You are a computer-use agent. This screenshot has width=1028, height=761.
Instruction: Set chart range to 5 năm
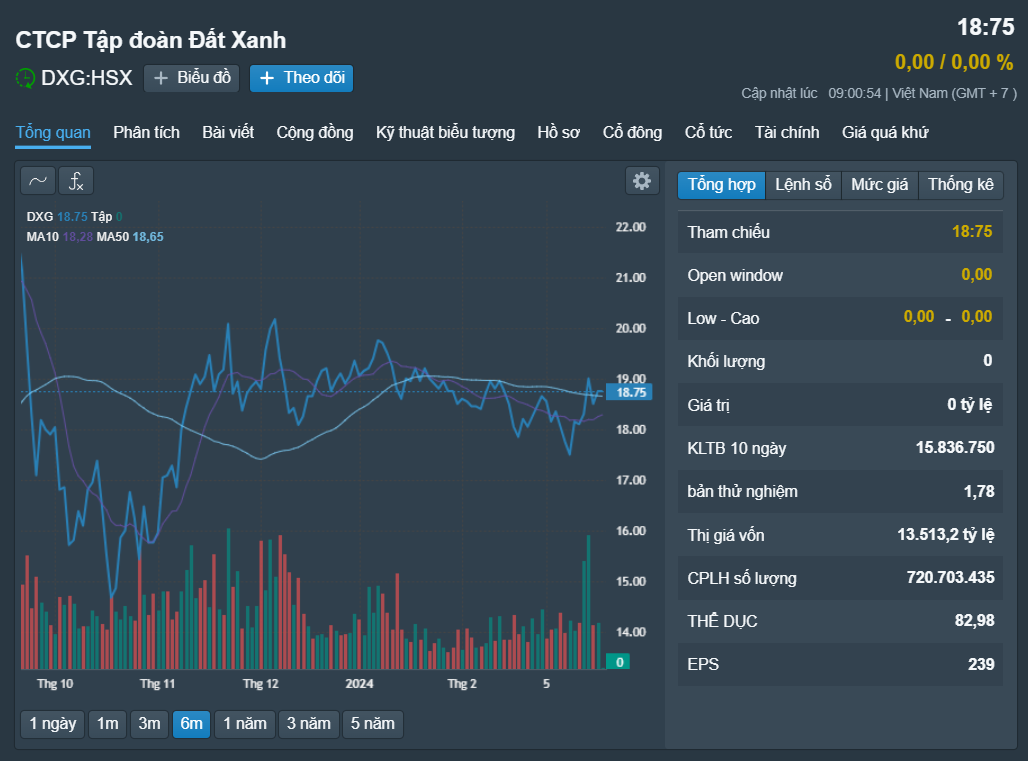click(x=372, y=724)
